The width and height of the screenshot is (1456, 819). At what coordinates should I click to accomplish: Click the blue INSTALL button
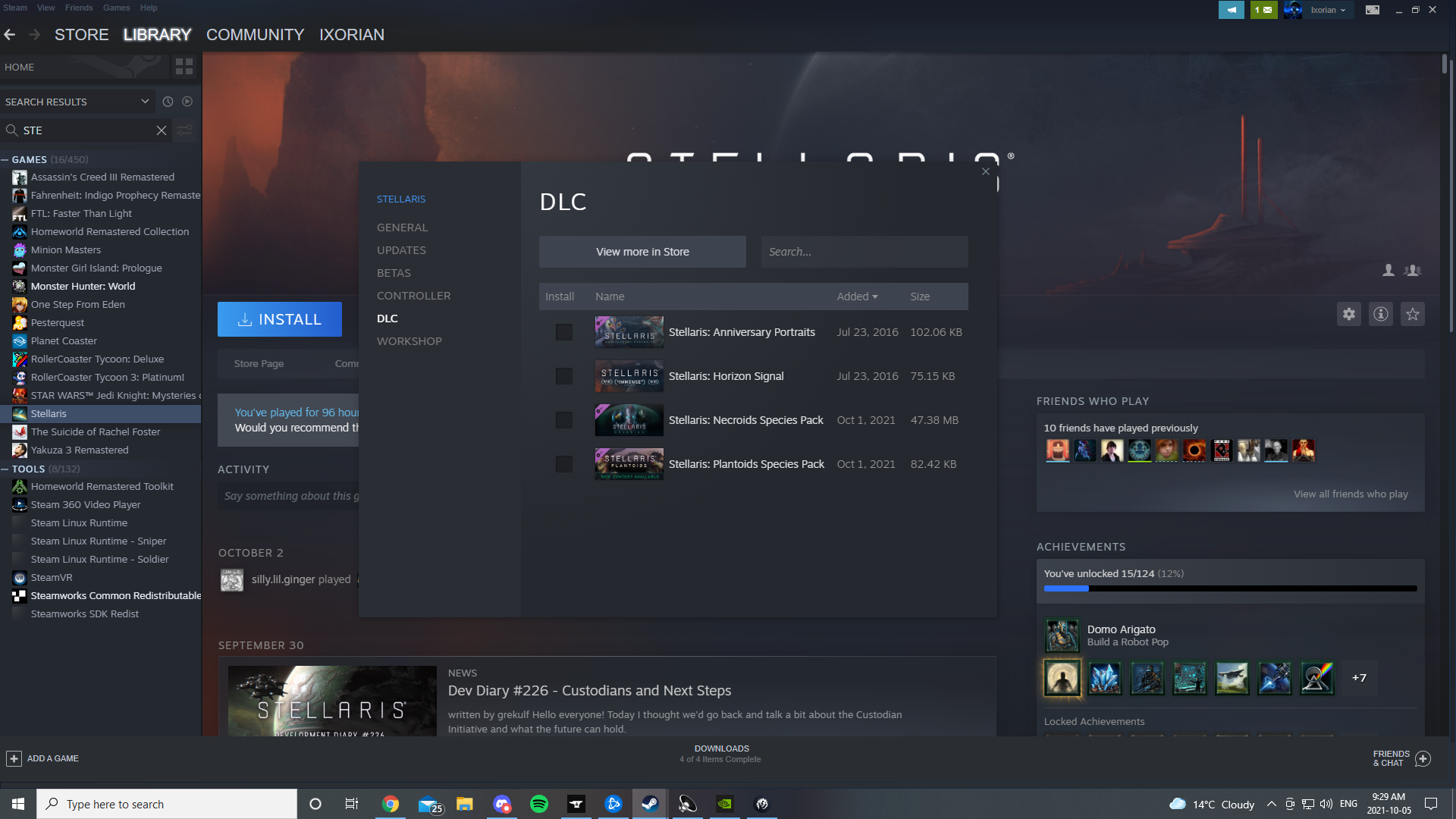[280, 319]
